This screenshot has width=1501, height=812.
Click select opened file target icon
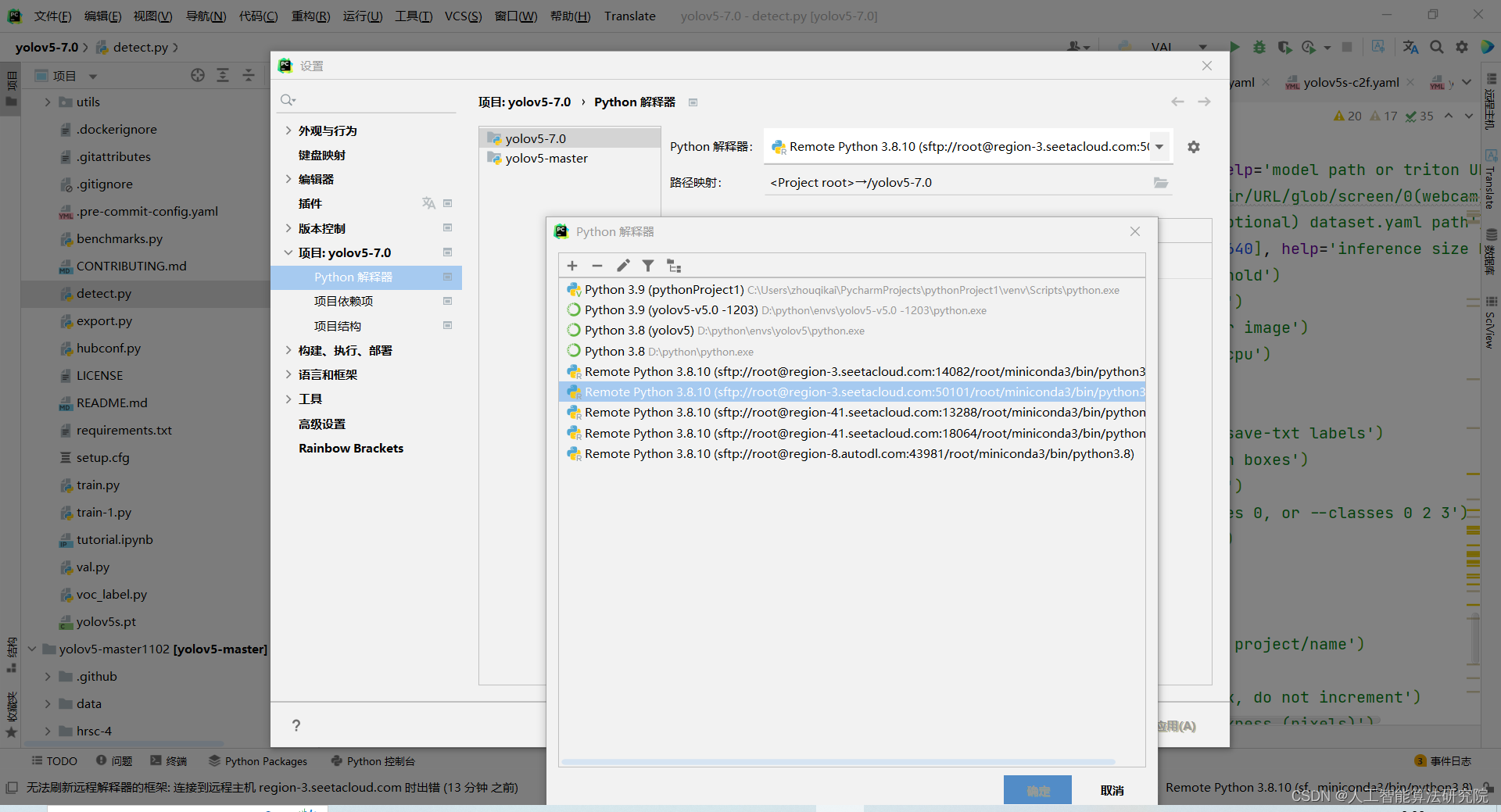pyautogui.click(x=198, y=76)
